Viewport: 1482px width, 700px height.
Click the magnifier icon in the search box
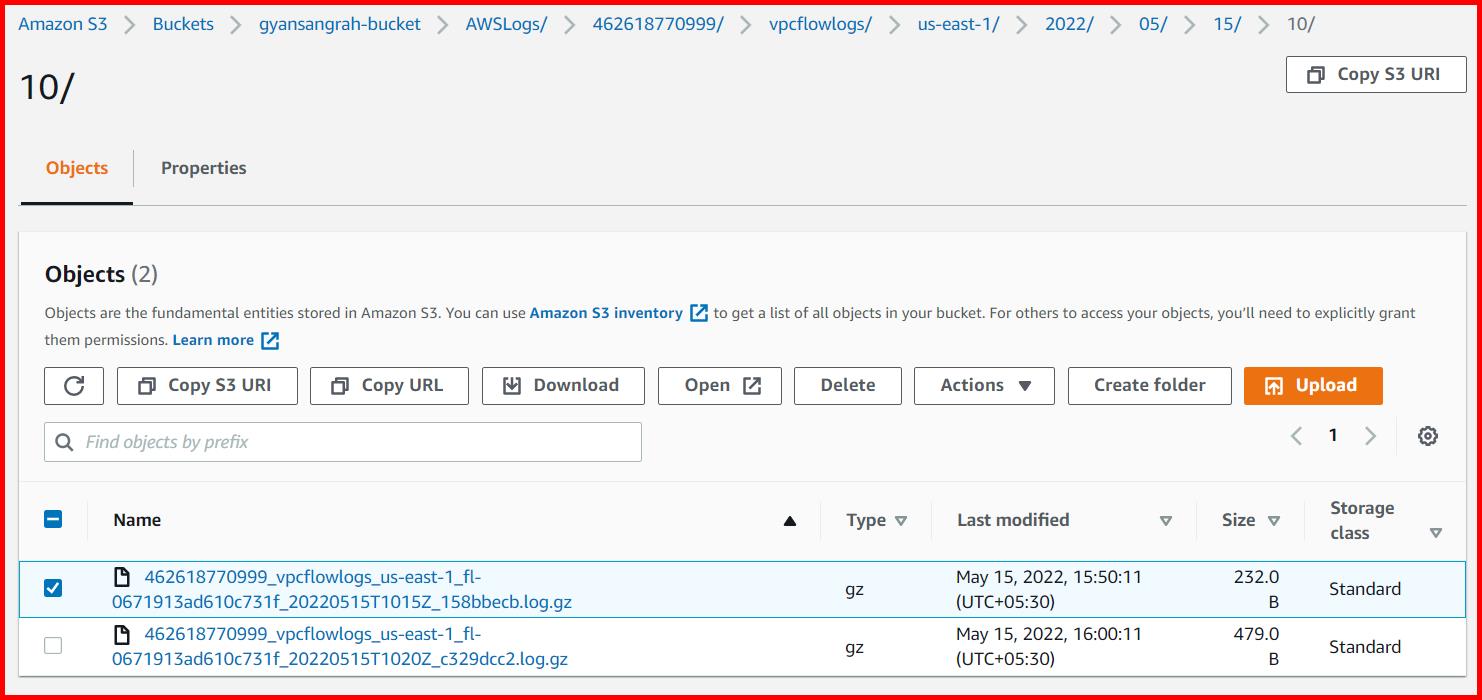pyautogui.click(x=64, y=441)
